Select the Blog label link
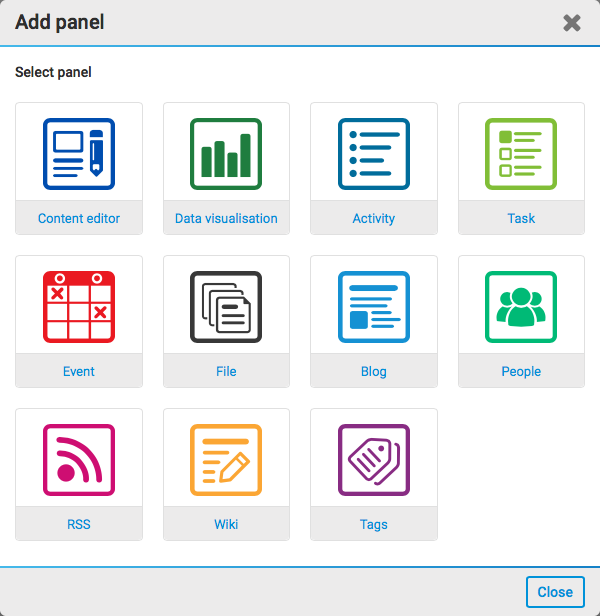The image size is (600, 616). tap(374, 371)
